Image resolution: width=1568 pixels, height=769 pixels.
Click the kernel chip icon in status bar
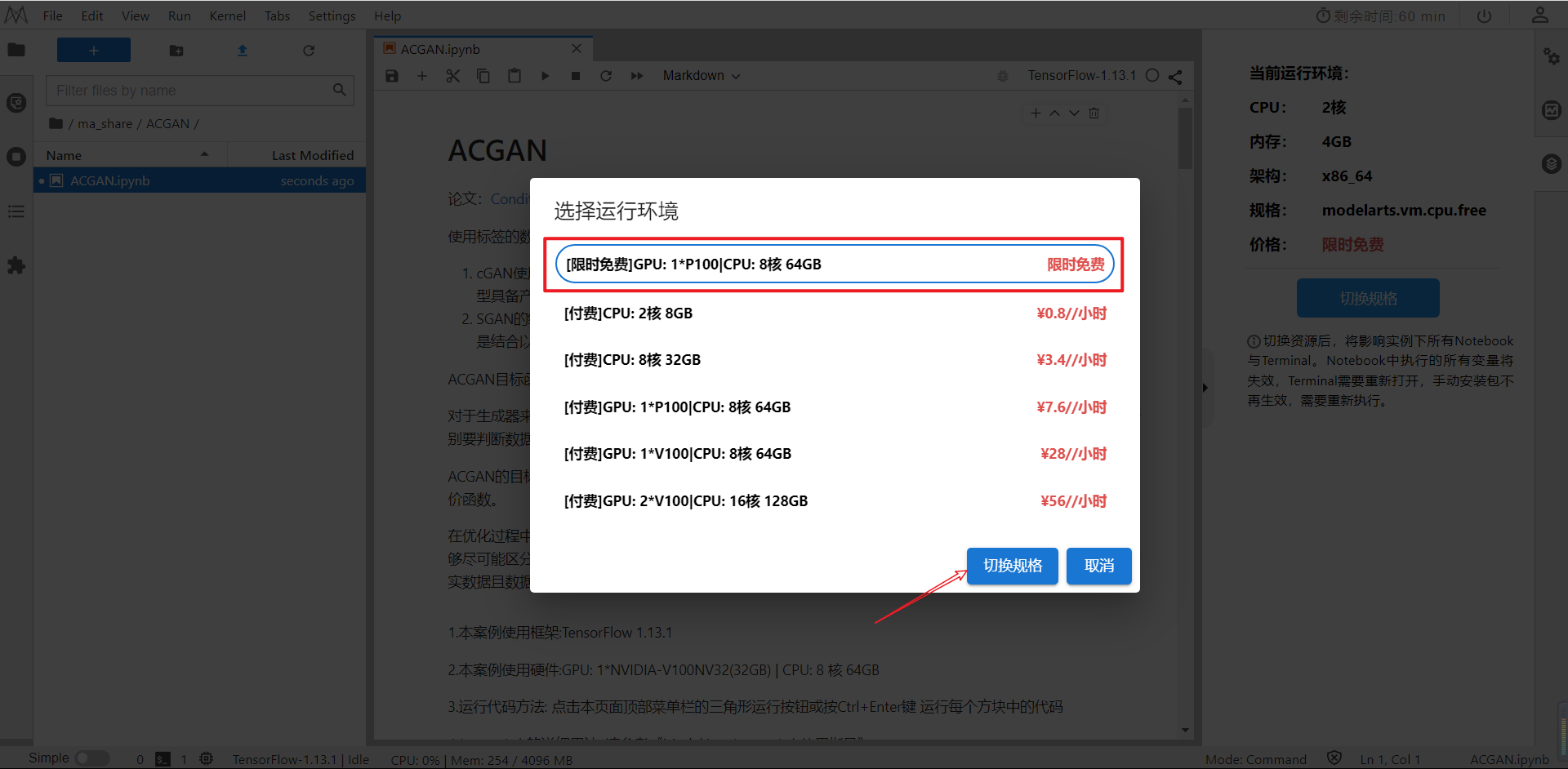[207, 759]
